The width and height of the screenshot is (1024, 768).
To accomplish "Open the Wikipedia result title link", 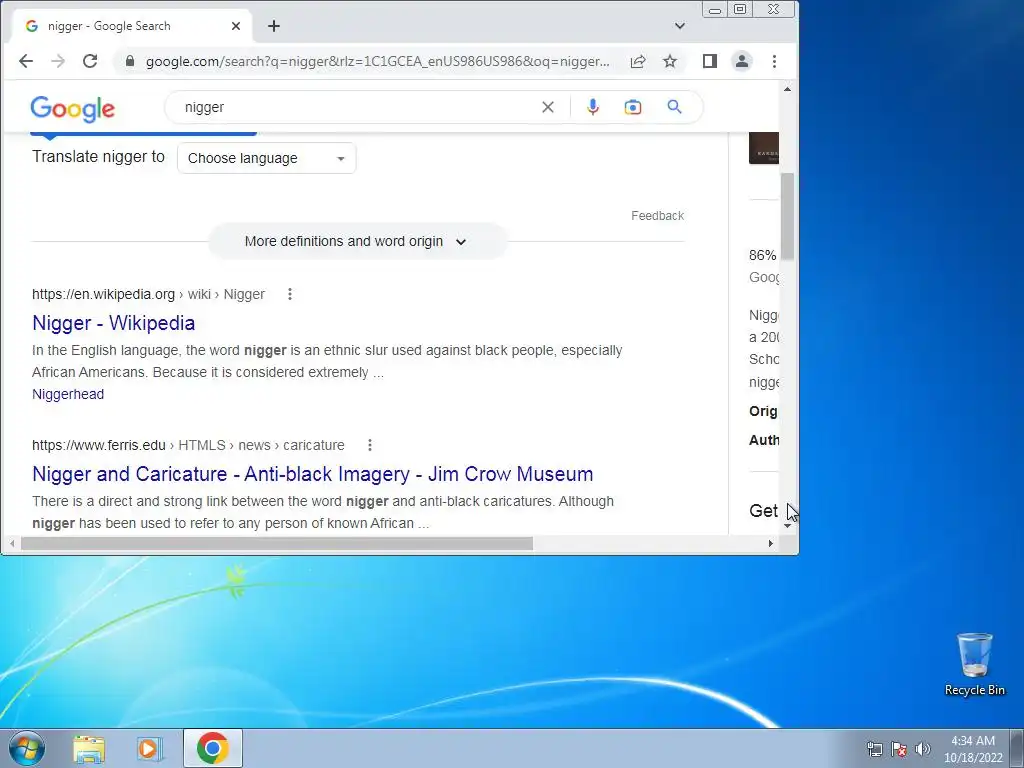I will [x=114, y=323].
